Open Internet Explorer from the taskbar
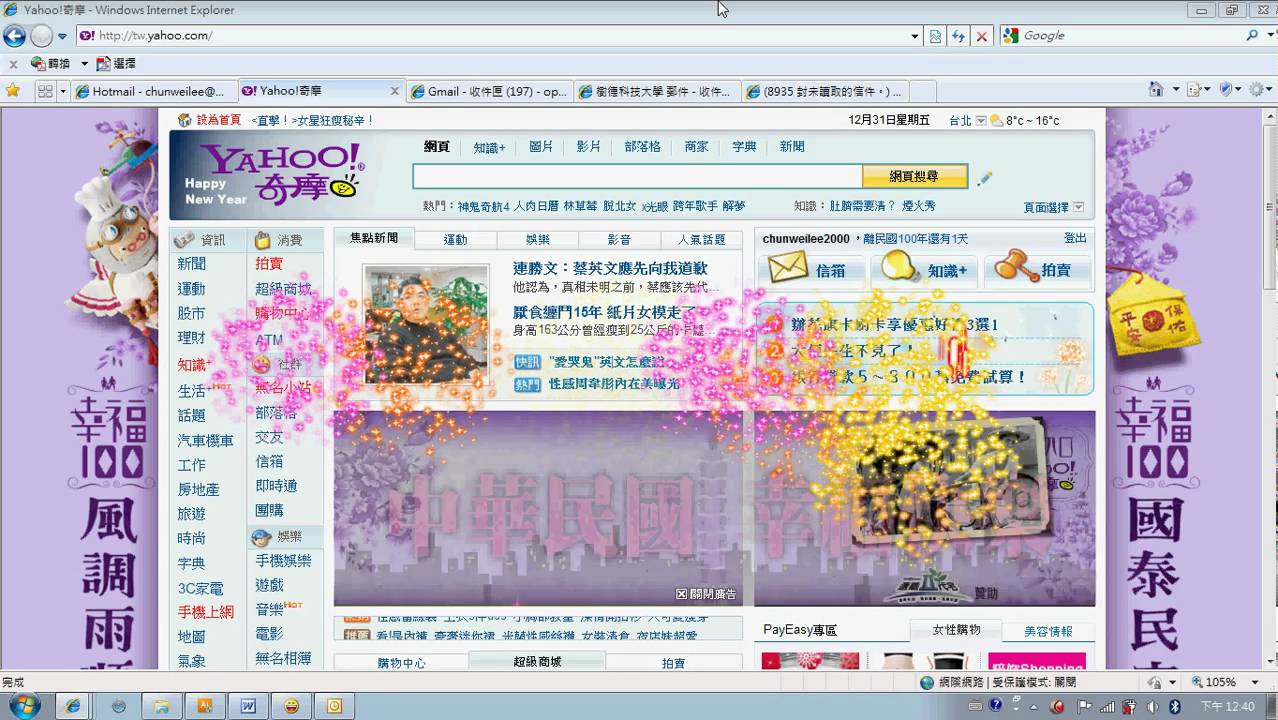The image size is (1278, 720). 73,706
